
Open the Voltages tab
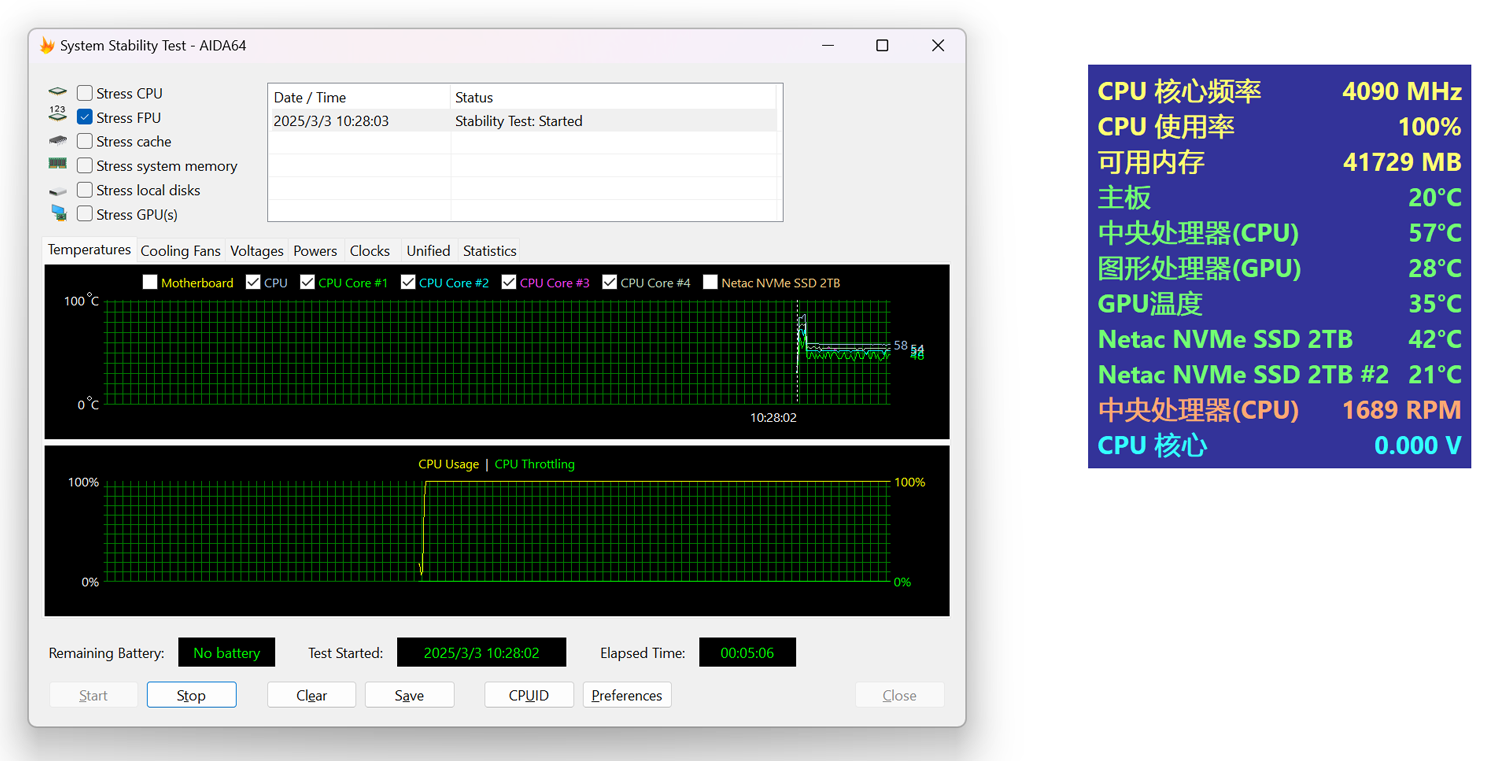[x=257, y=251]
